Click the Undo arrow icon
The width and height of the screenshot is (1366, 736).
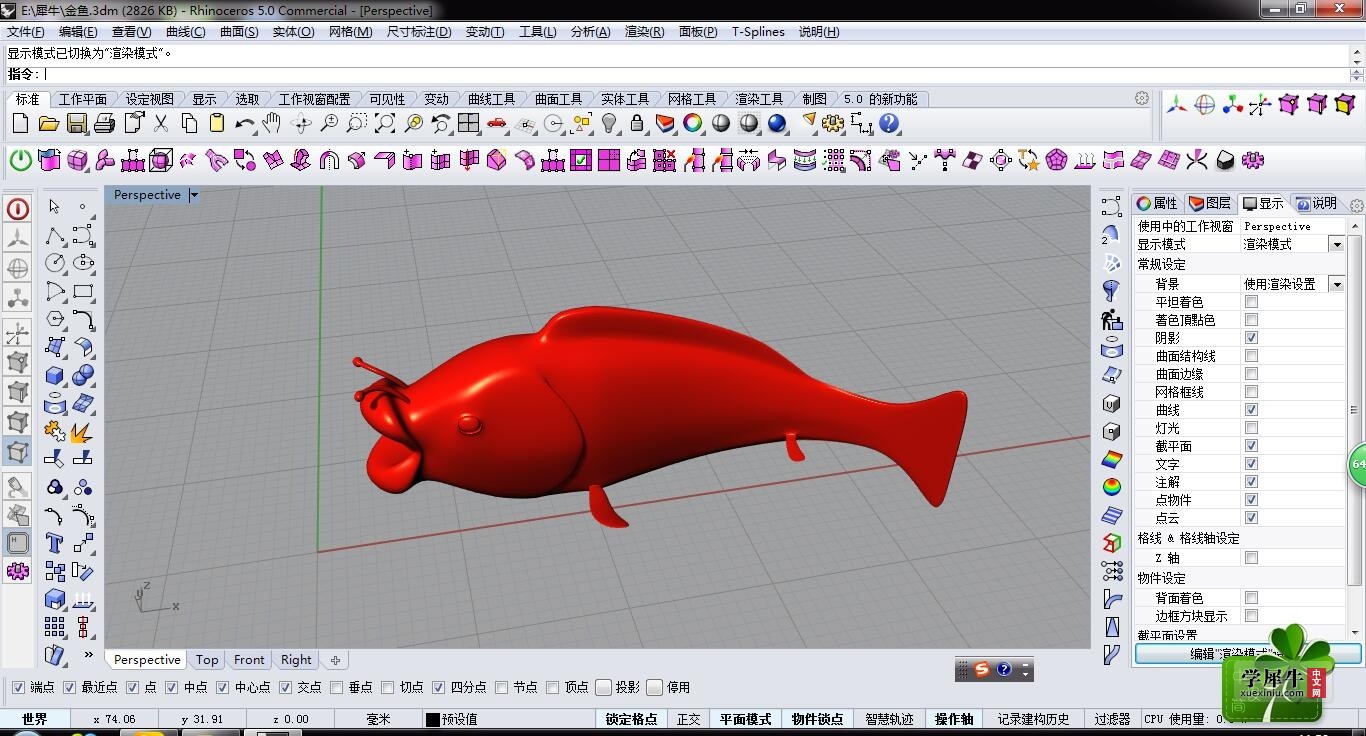click(244, 124)
